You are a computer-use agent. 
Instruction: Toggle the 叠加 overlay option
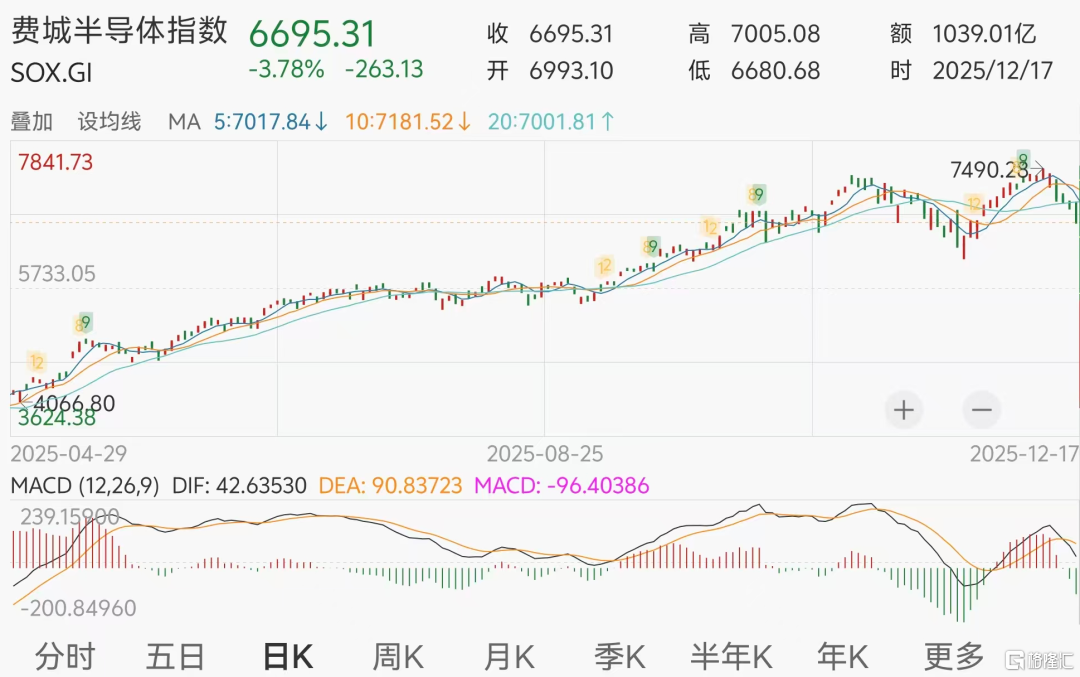32,122
